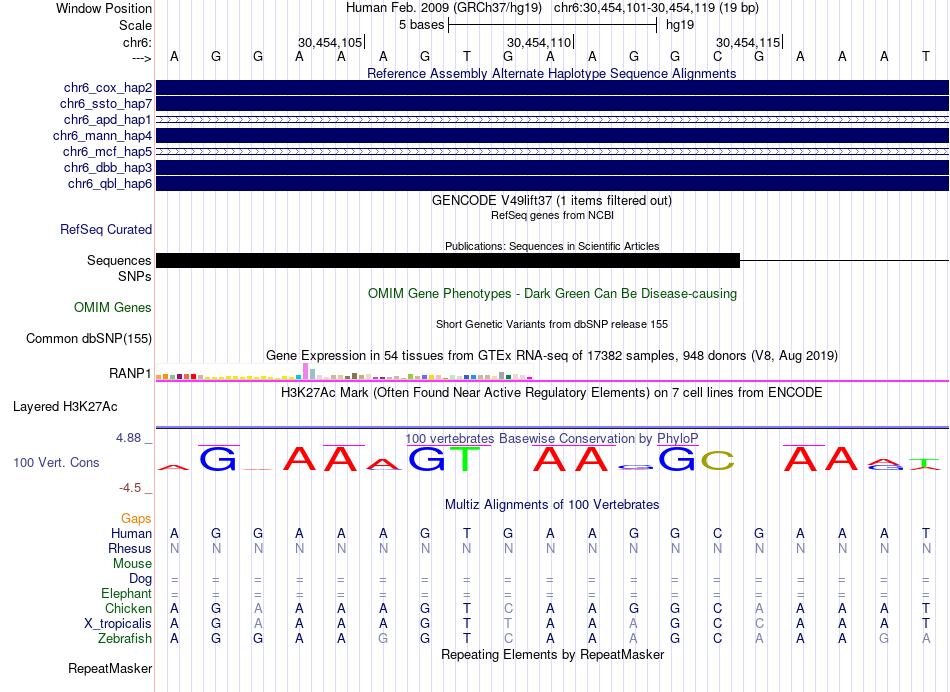Viewport: 950px width, 692px height.
Task: Open the chr6_cox_hap2 track label
Action: coord(108,88)
